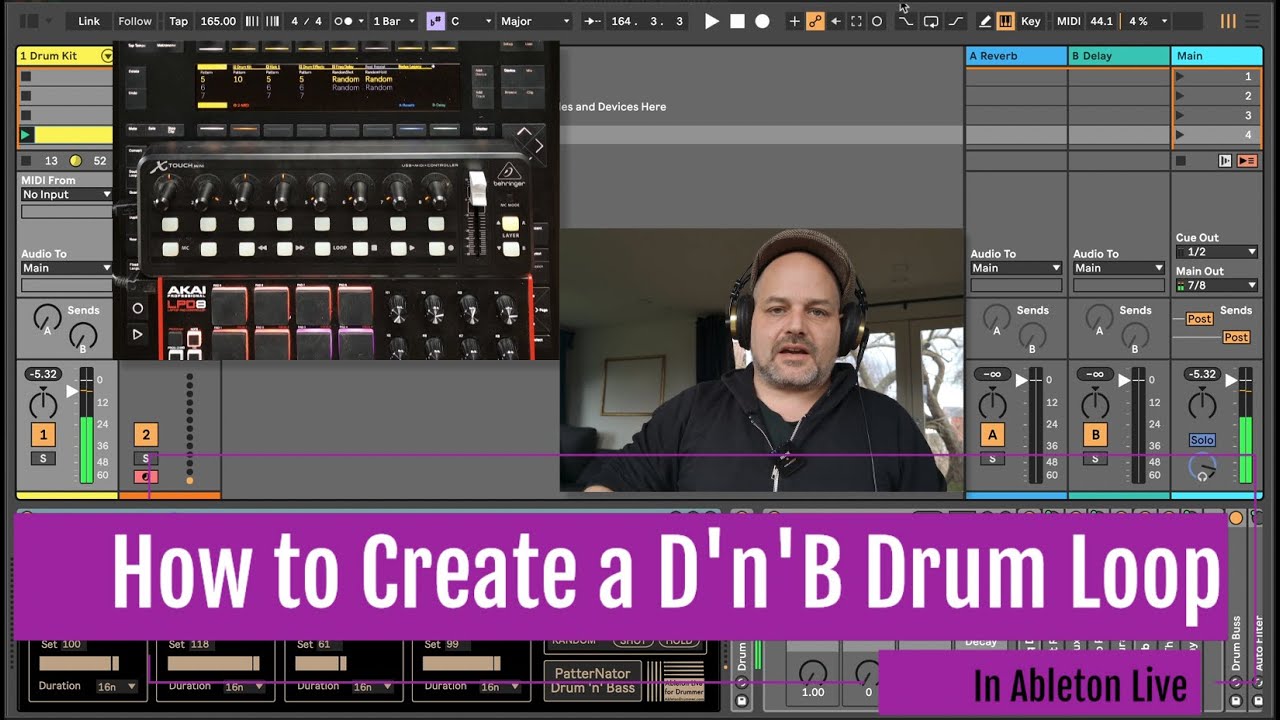This screenshot has width=1280, height=720.
Task: Open the root note C dropdown
Action: (x=471, y=21)
